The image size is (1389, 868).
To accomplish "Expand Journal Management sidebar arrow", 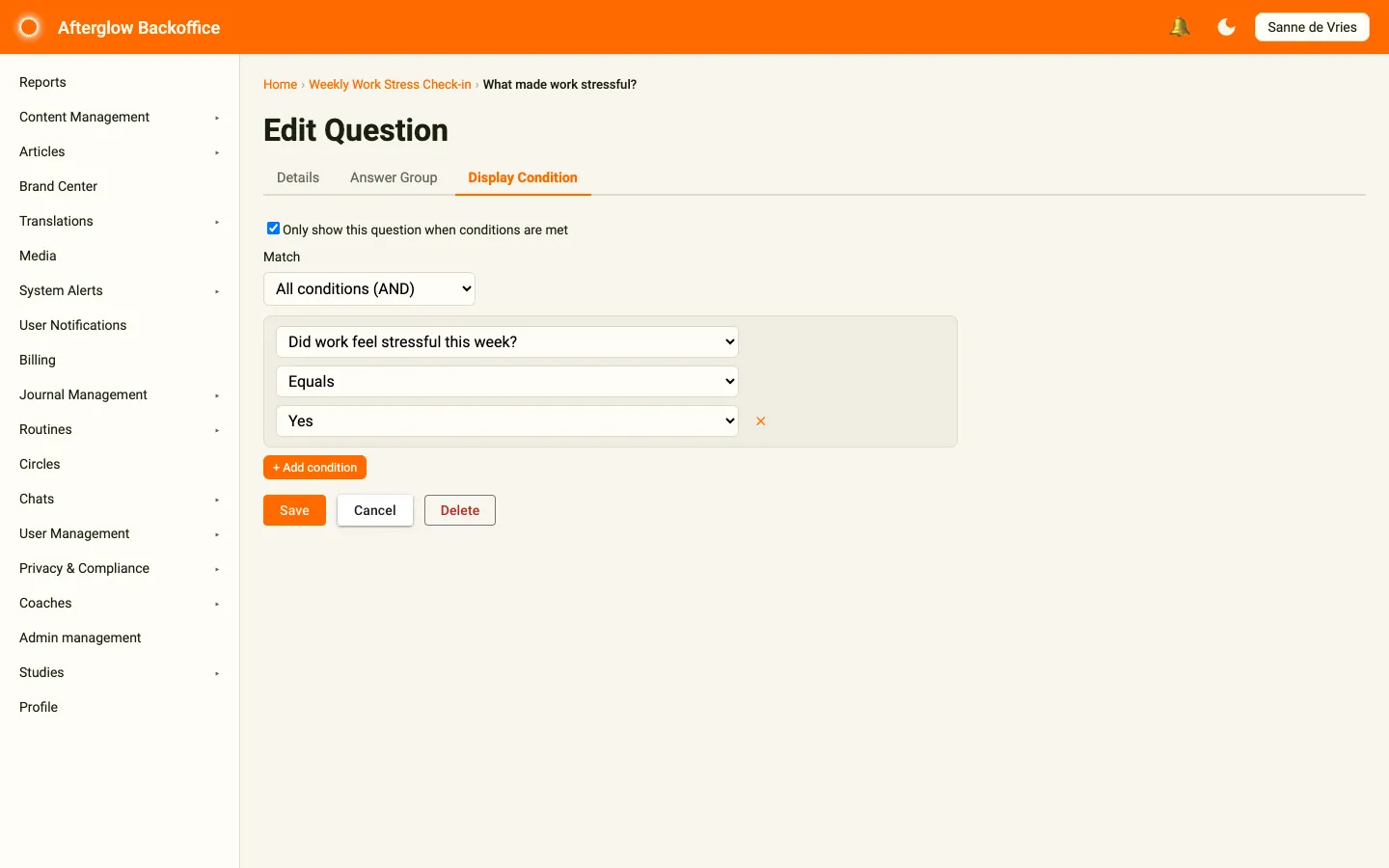I will [x=217, y=395].
